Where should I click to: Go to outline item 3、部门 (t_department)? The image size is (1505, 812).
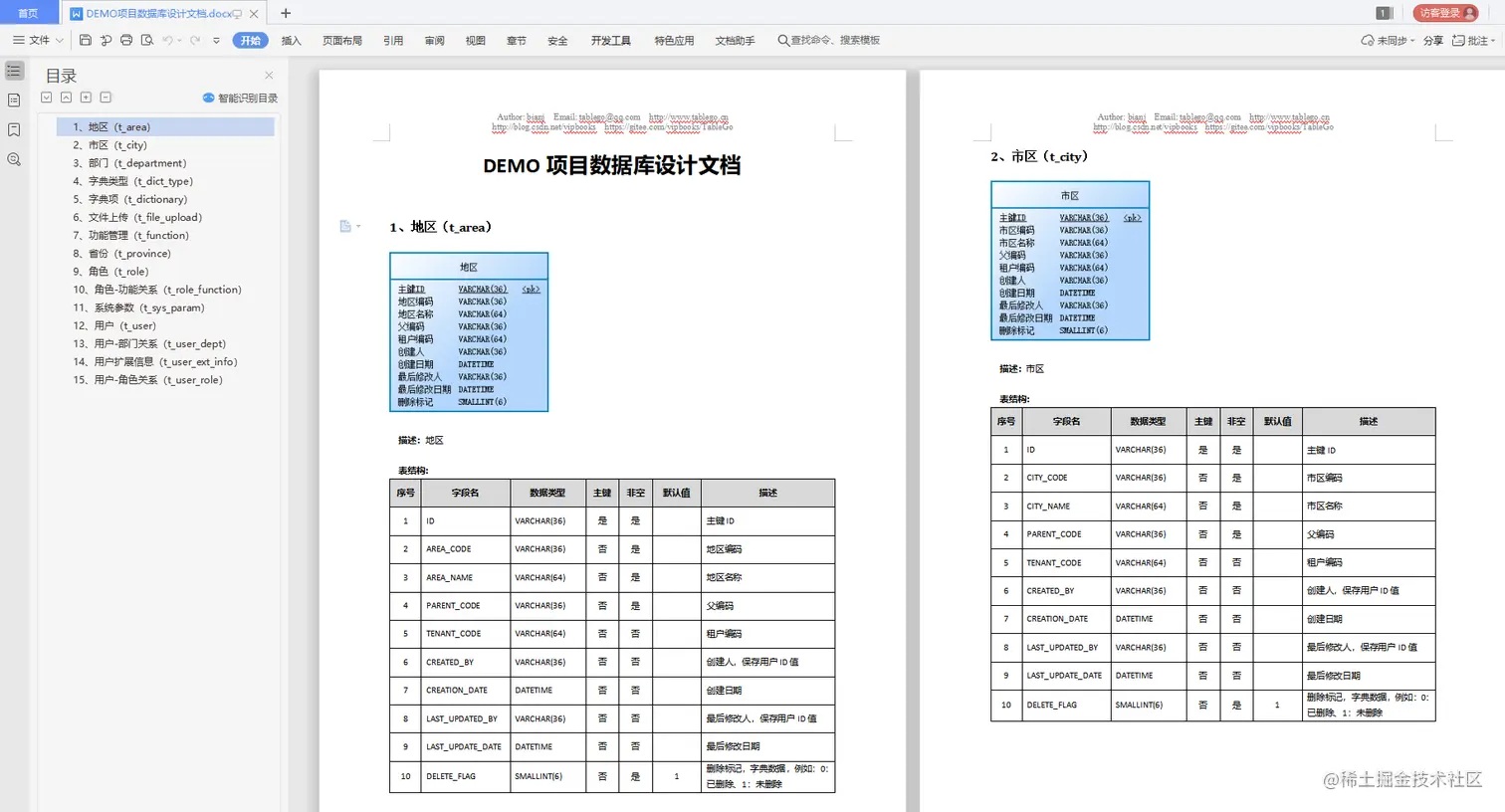[x=129, y=163]
